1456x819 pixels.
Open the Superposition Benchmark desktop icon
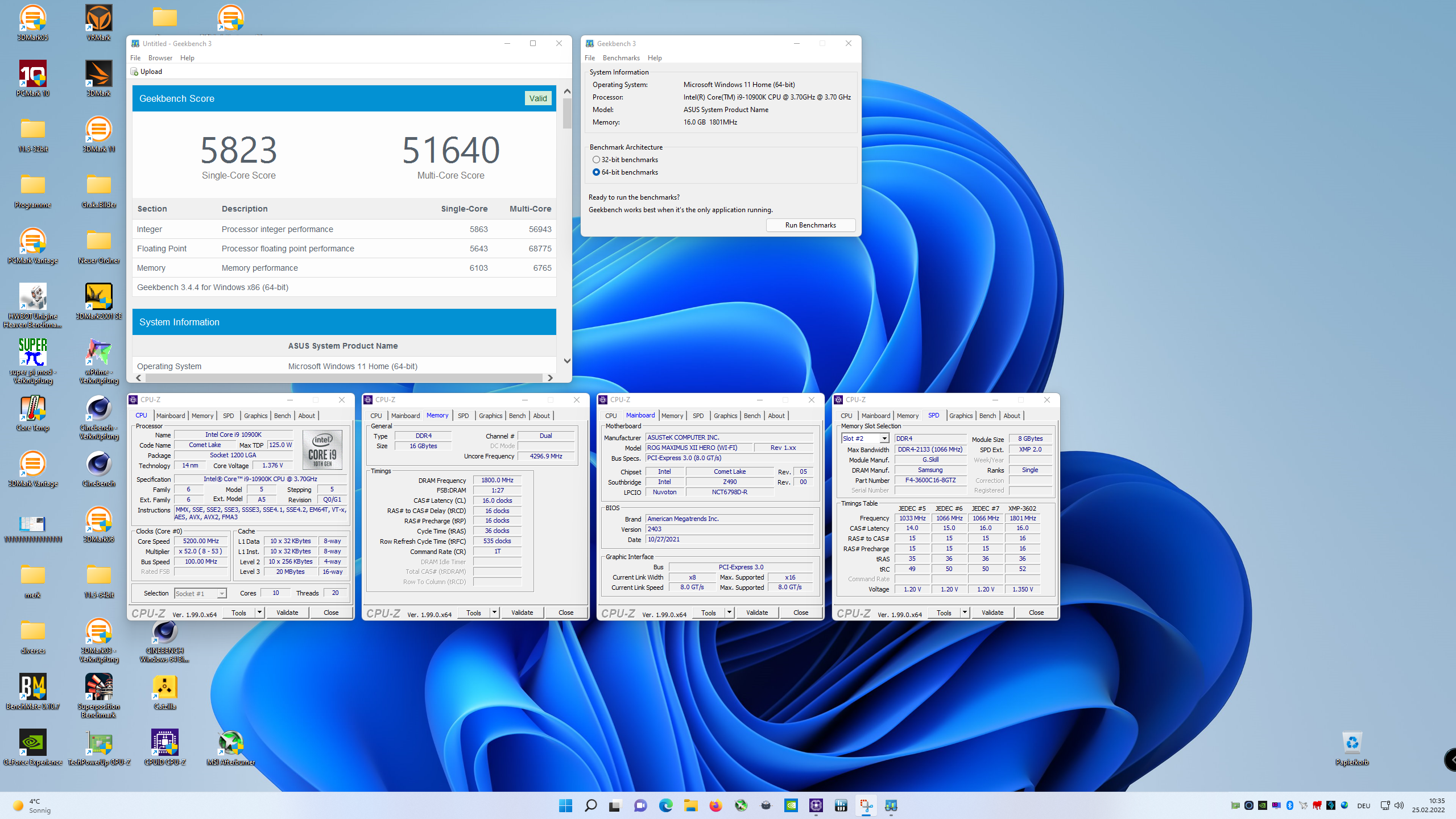(x=98, y=696)
